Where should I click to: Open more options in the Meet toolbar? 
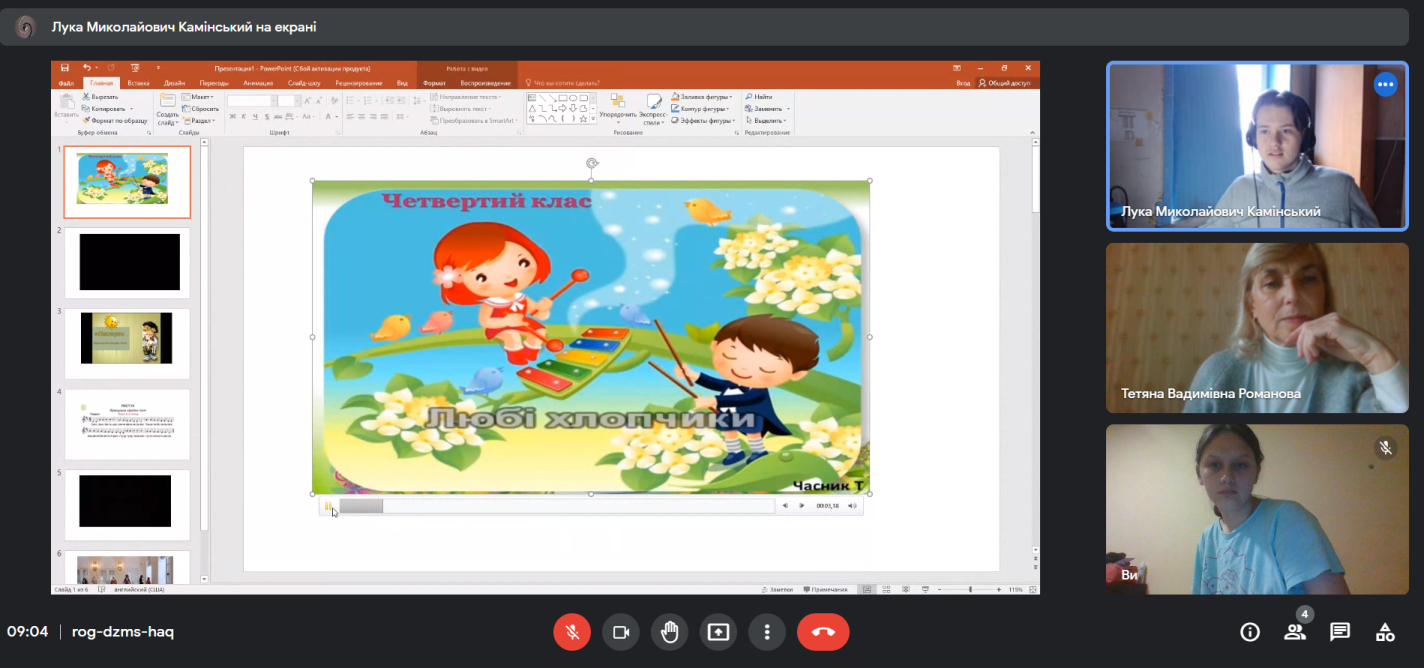coord(767,632)
